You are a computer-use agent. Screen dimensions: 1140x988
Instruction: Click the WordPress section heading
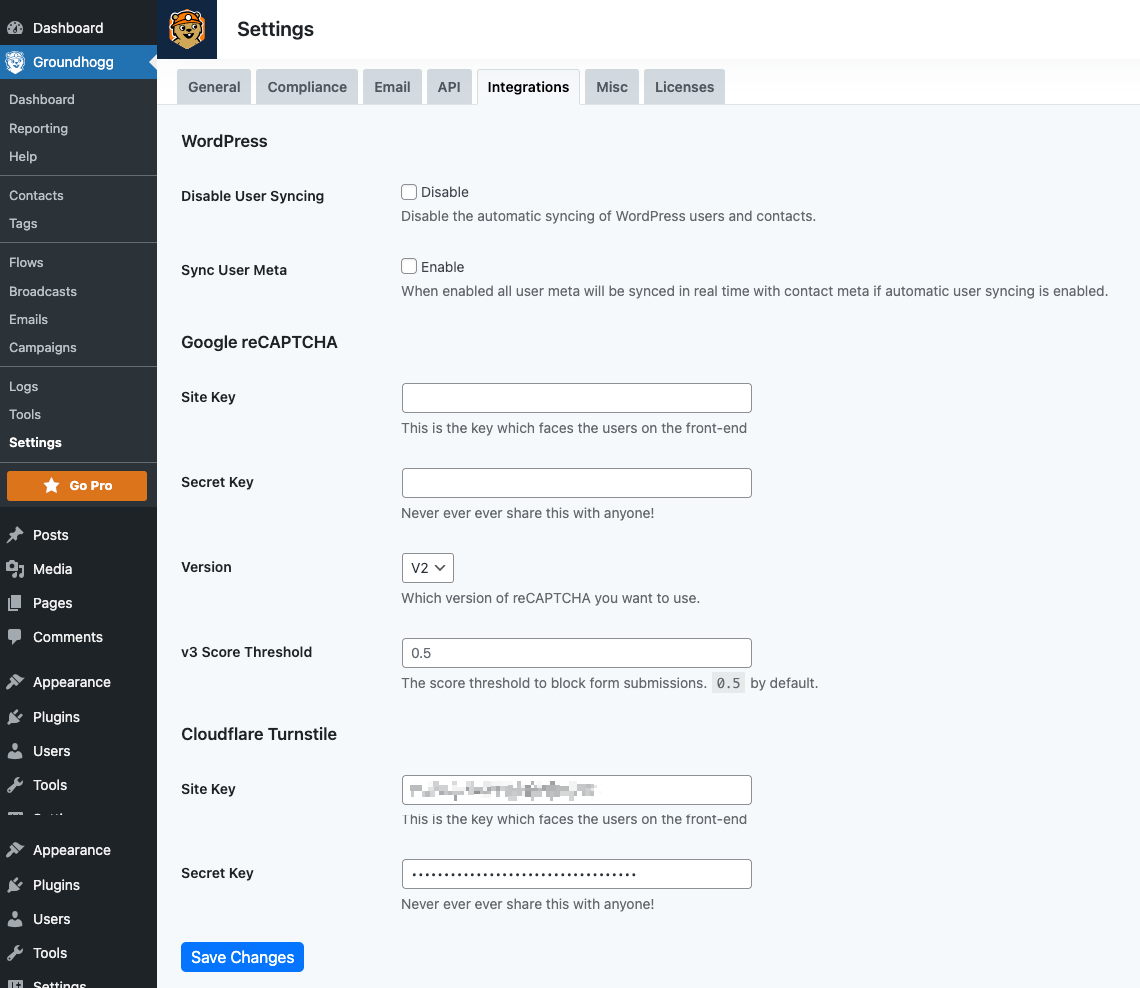224,141
